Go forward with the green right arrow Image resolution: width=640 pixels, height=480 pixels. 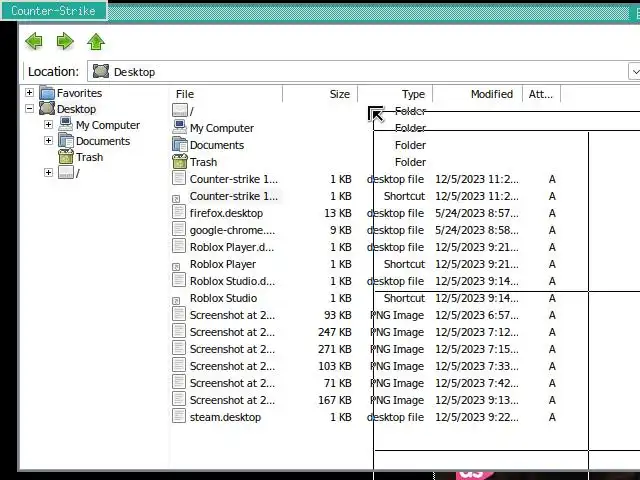coord(65,41)
